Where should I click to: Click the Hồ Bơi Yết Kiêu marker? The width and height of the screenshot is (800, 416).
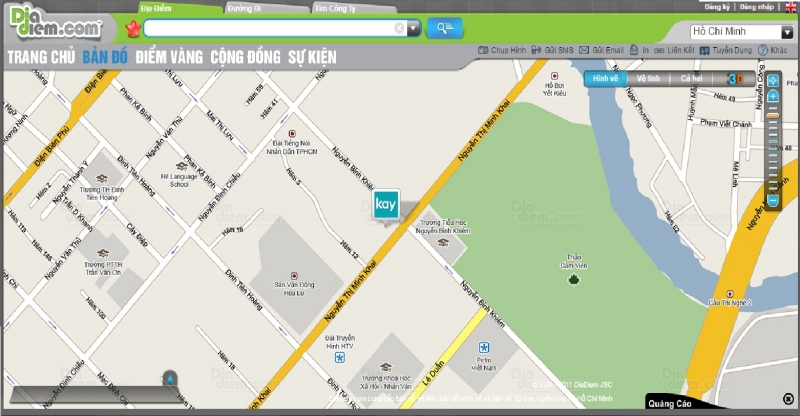(x=555, y=76)
